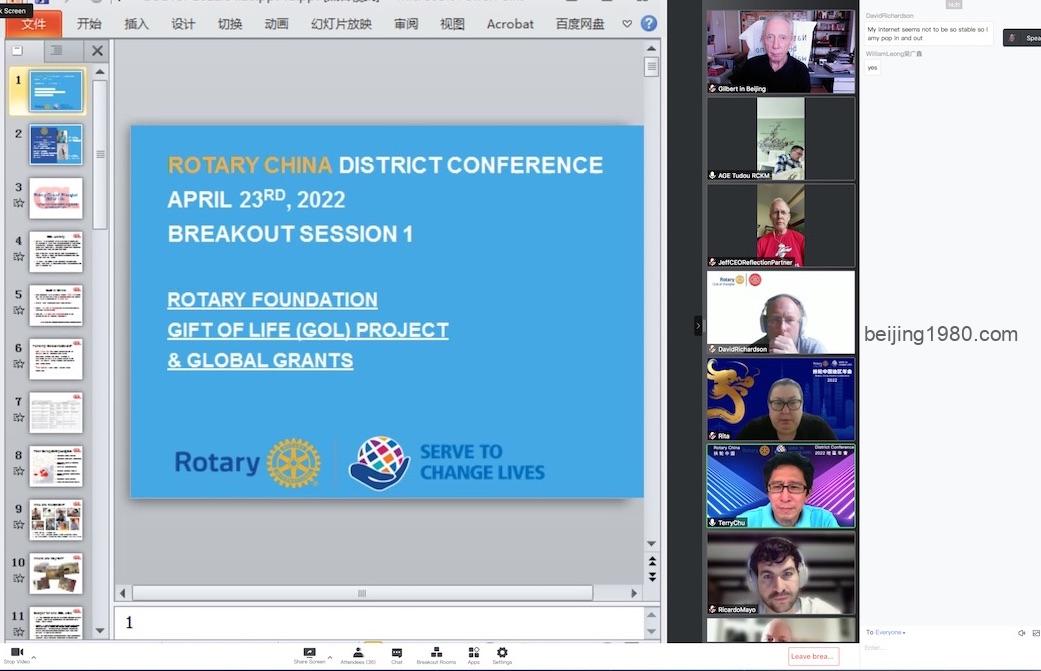The image size is (1041, 671).
Task: Switch to outline pane tab
Action: 57,50
